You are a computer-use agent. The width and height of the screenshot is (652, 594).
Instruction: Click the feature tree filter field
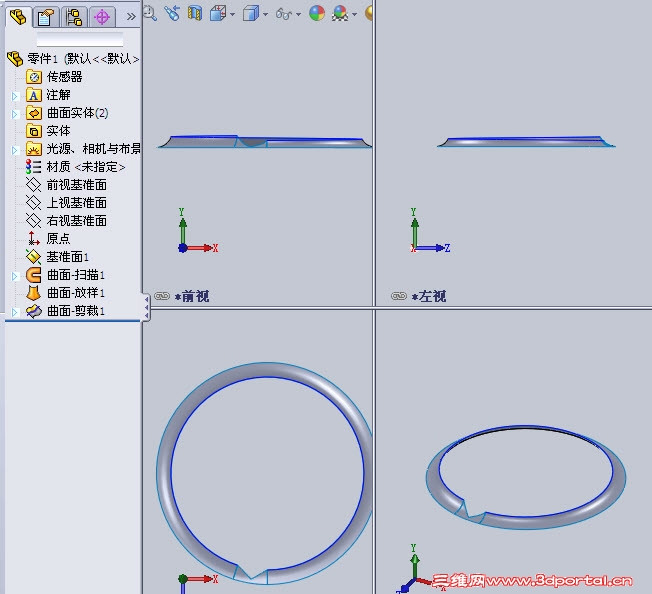click(80, 39)
